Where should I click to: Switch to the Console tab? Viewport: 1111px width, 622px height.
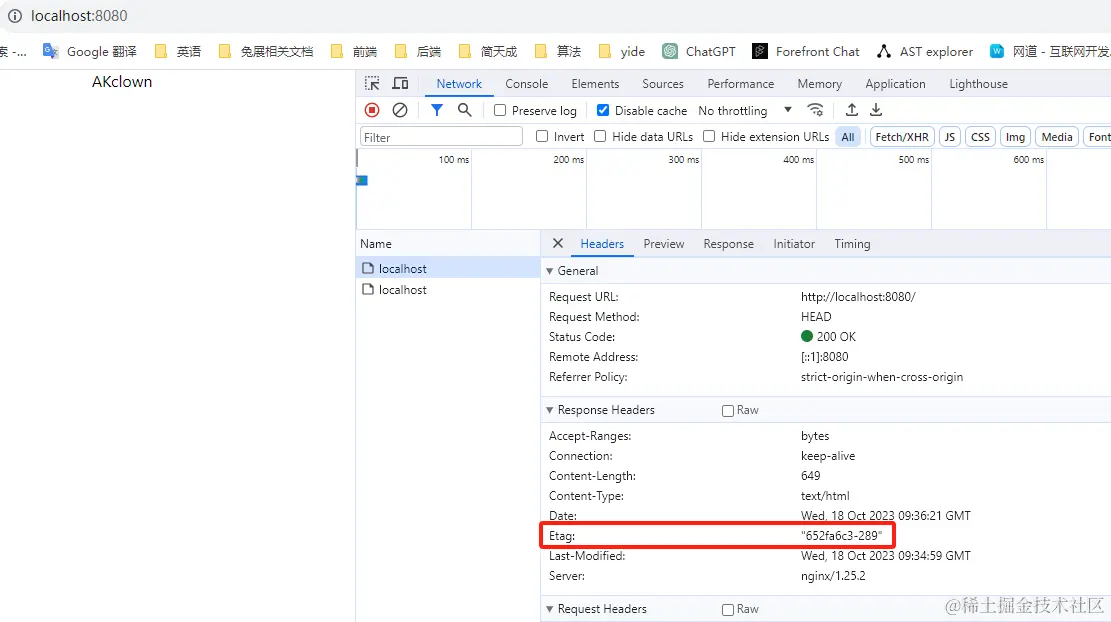point(526,84)
